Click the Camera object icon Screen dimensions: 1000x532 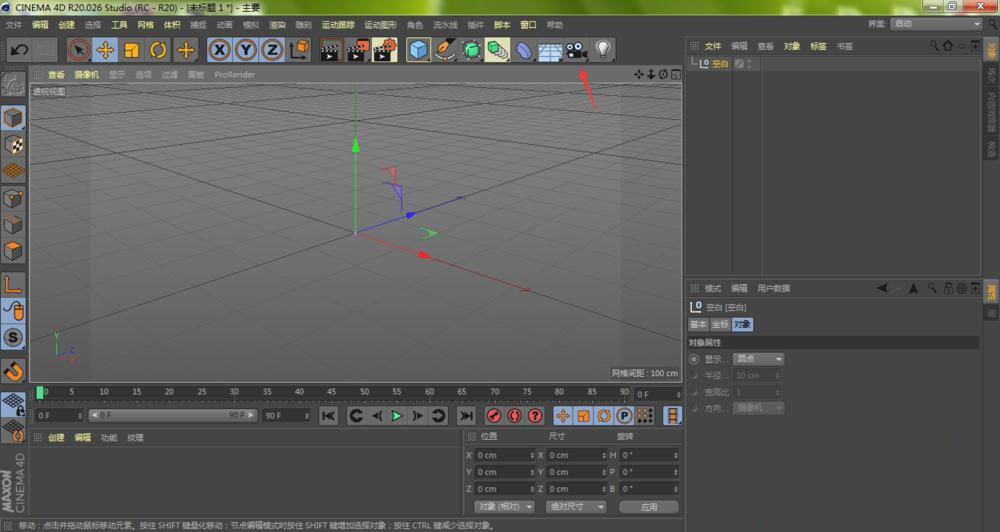point(577,50)
